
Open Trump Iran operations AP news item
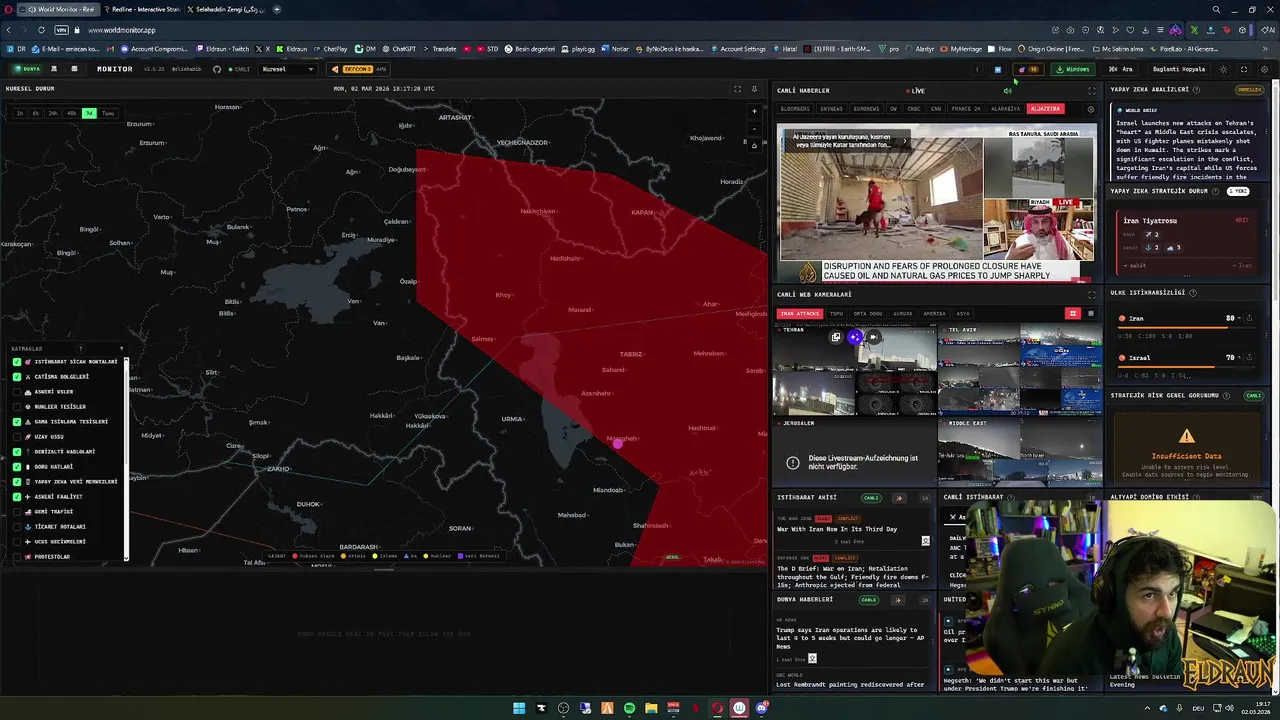click(x=852, y=638)
